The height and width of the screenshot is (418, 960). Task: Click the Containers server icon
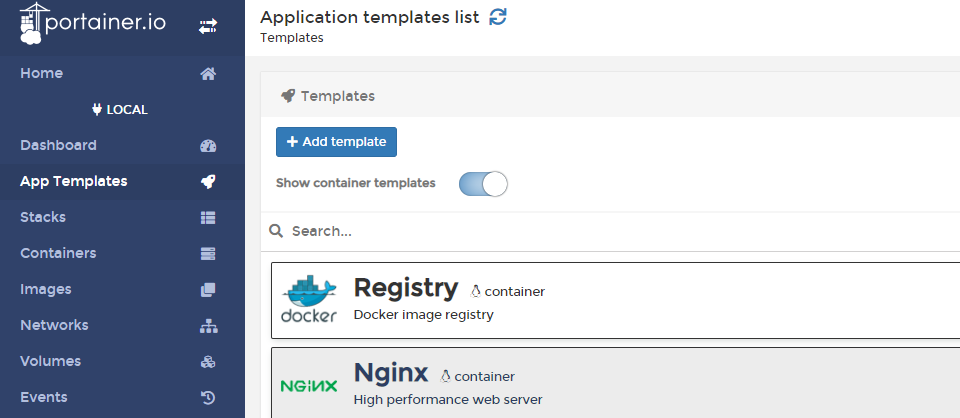click(208, 254)
